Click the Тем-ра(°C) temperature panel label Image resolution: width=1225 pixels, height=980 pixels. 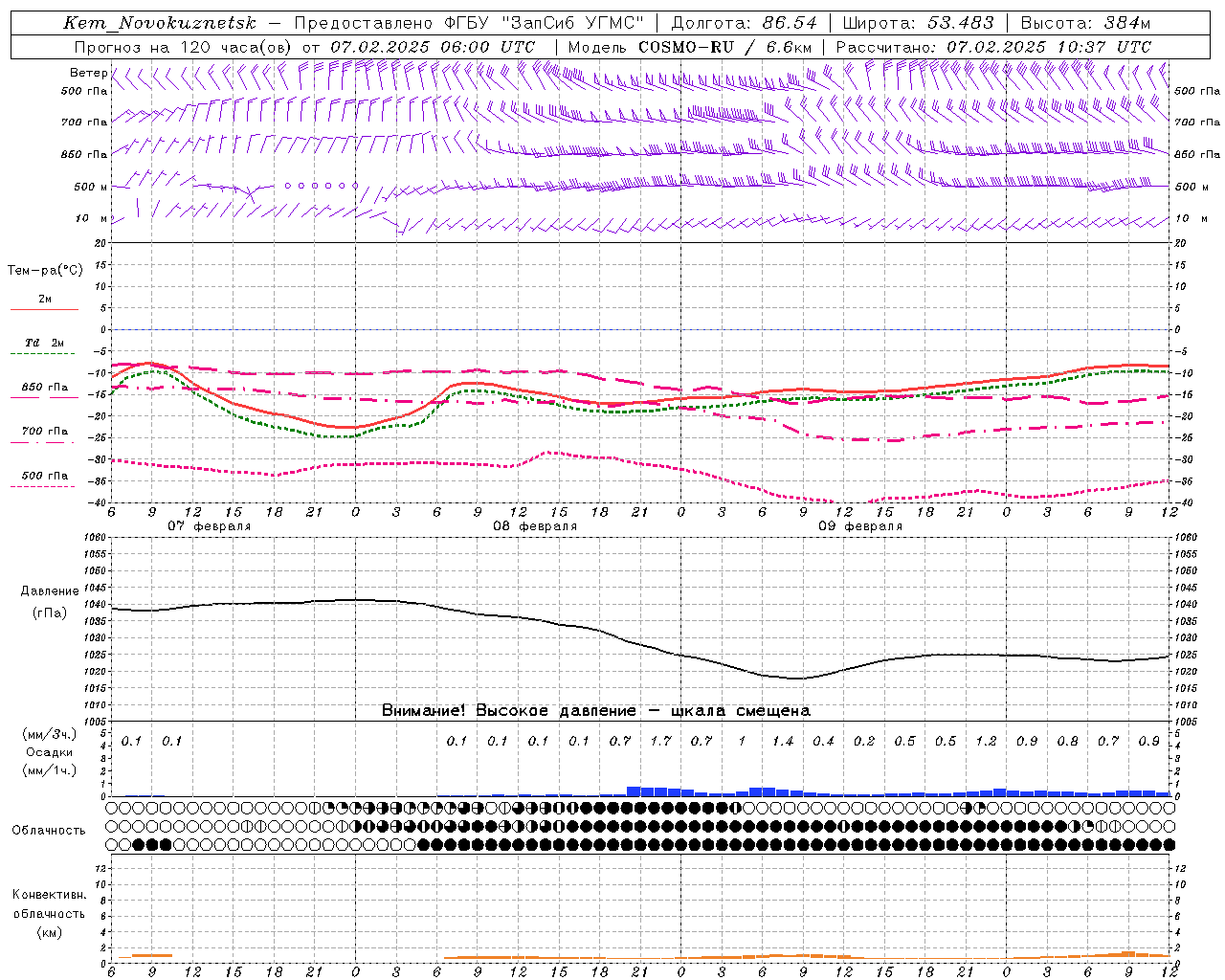(x=45, y=271)
